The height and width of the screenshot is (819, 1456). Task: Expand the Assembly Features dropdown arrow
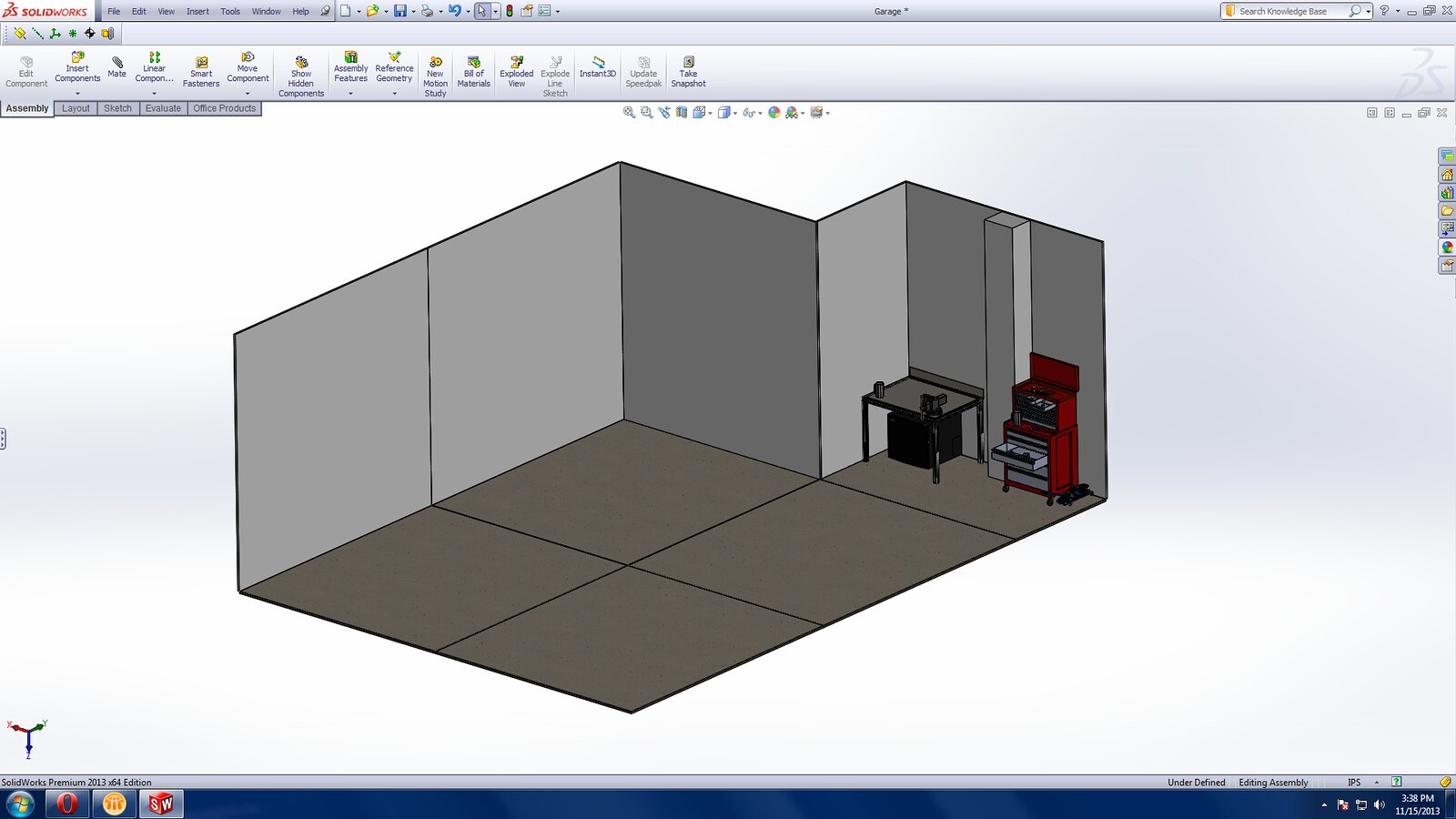point(350,93)
